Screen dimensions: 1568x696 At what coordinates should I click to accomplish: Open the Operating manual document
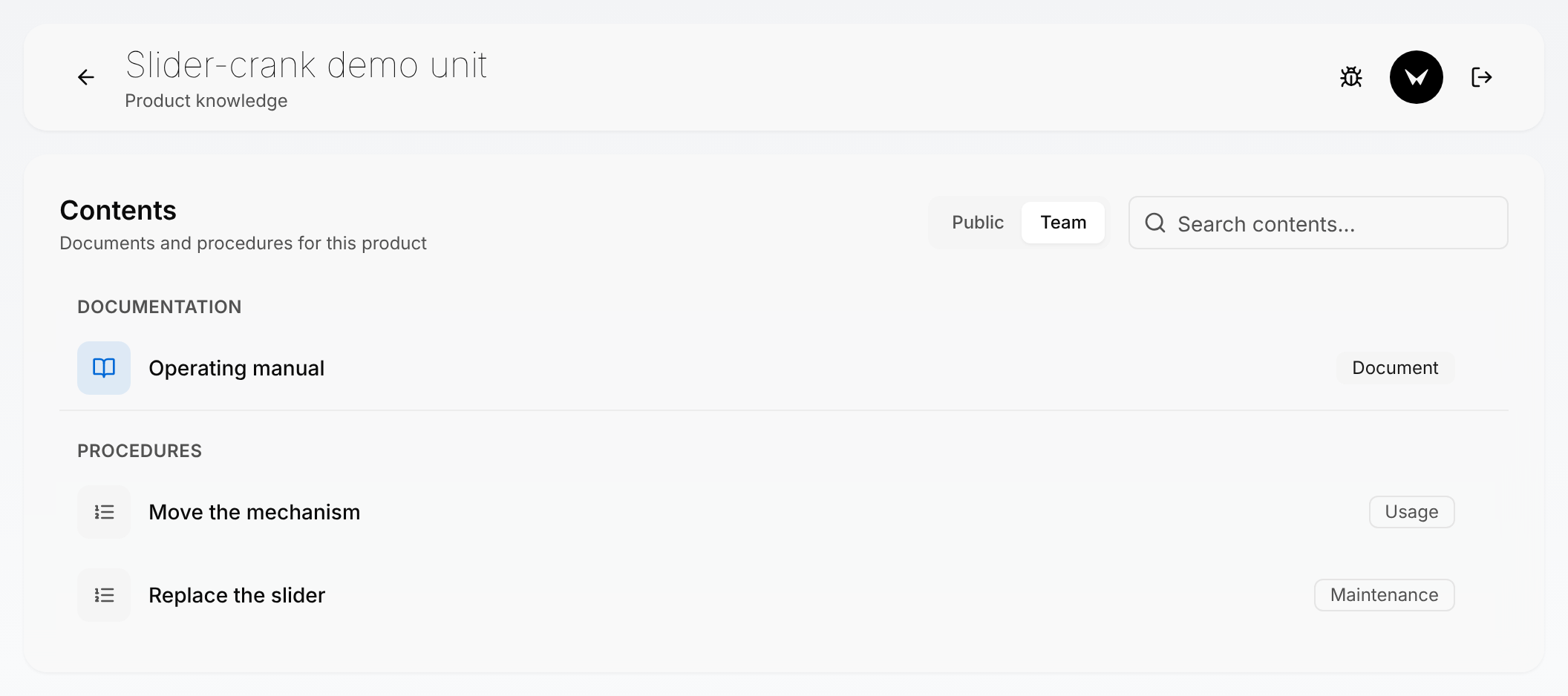click(784, 368)
